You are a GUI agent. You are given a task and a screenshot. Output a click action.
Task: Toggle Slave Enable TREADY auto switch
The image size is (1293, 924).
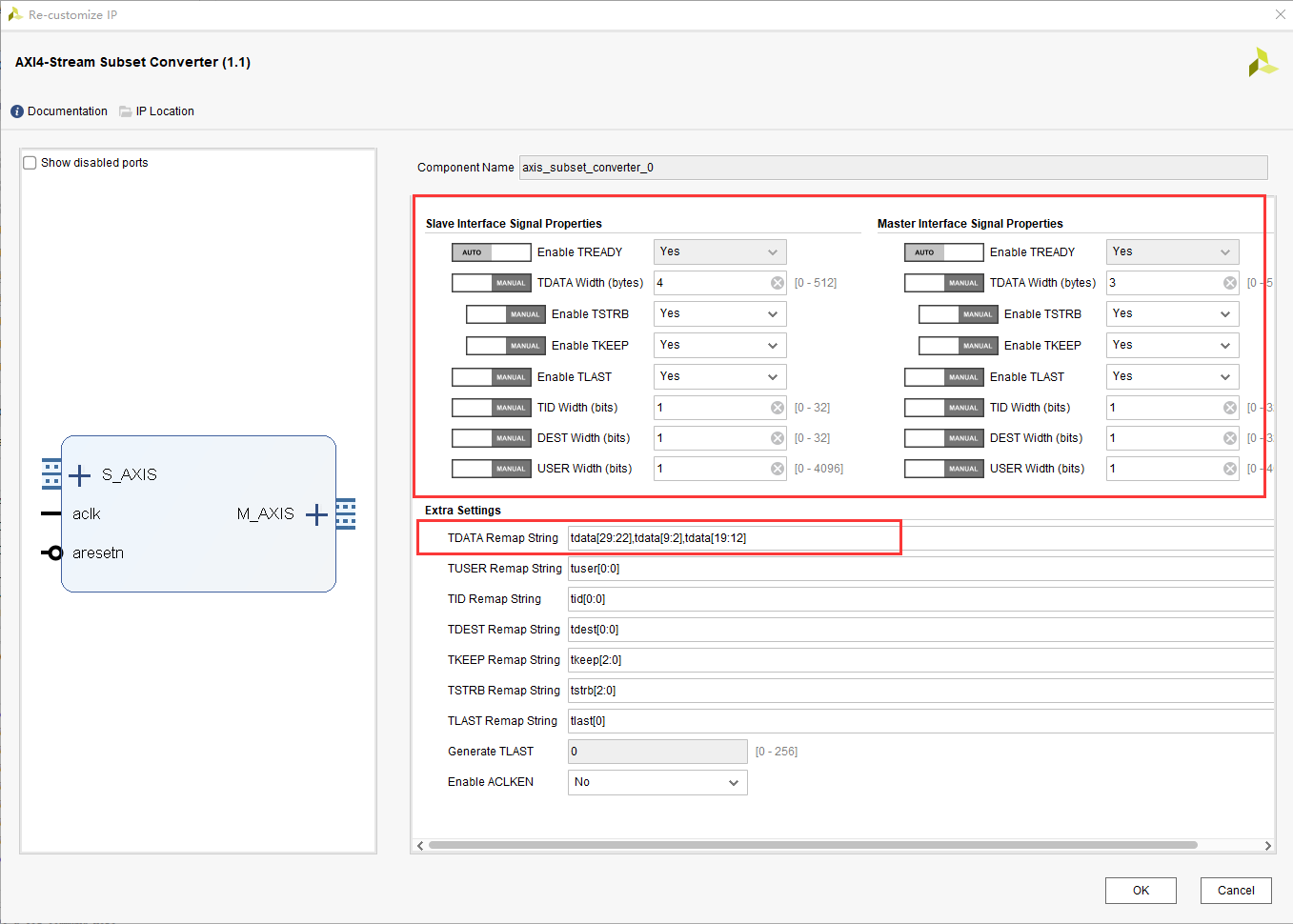(x=492, y=252)
